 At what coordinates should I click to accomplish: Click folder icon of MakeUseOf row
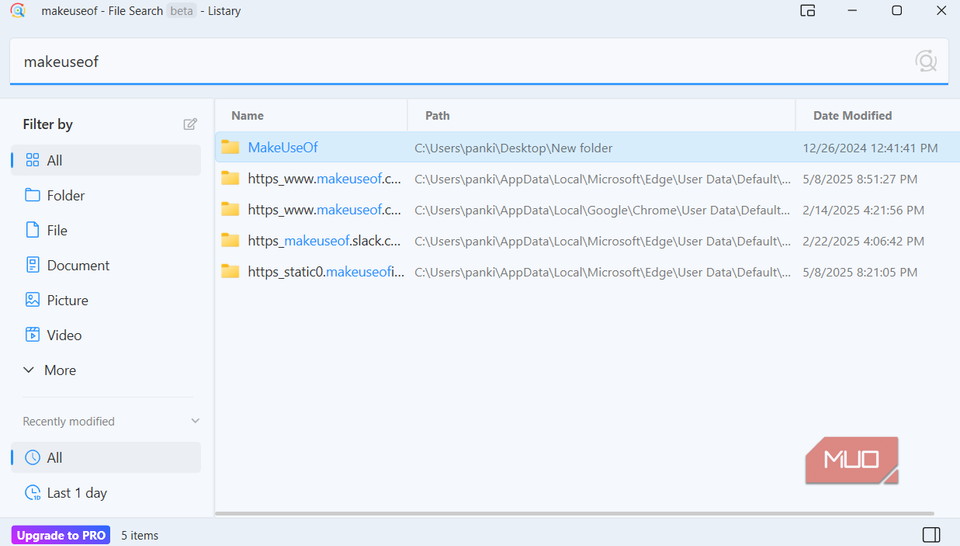tap(230, 147)
